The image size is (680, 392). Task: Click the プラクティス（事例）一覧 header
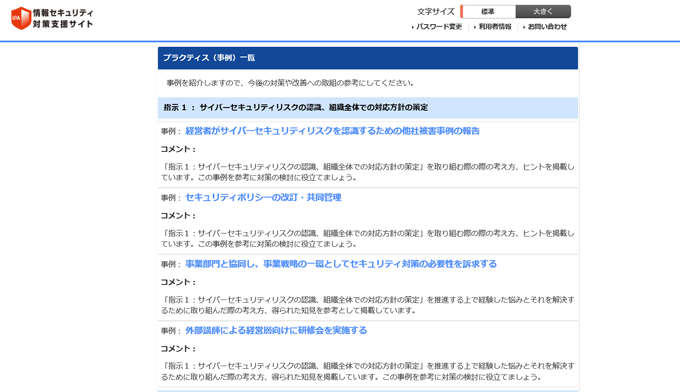(x=368, y=58)
